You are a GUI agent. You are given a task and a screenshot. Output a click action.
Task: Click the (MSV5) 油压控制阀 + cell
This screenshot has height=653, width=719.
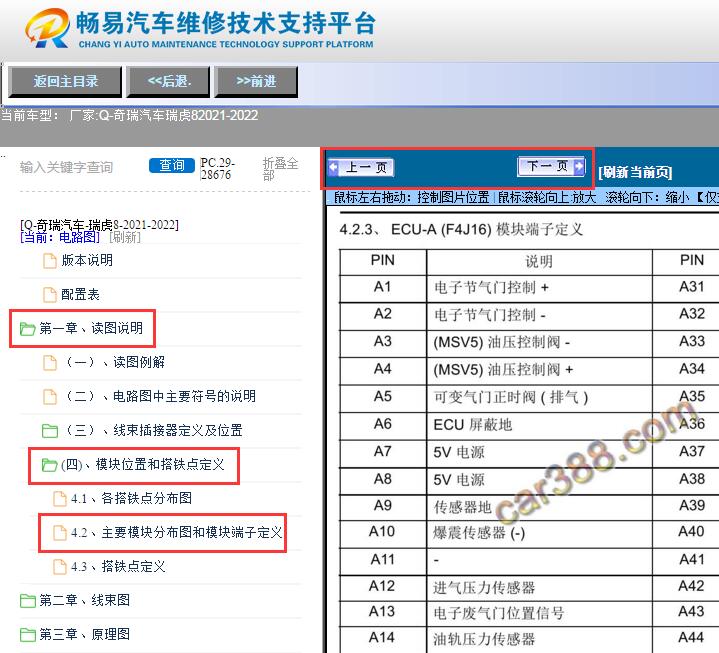[x=539, y=370]
